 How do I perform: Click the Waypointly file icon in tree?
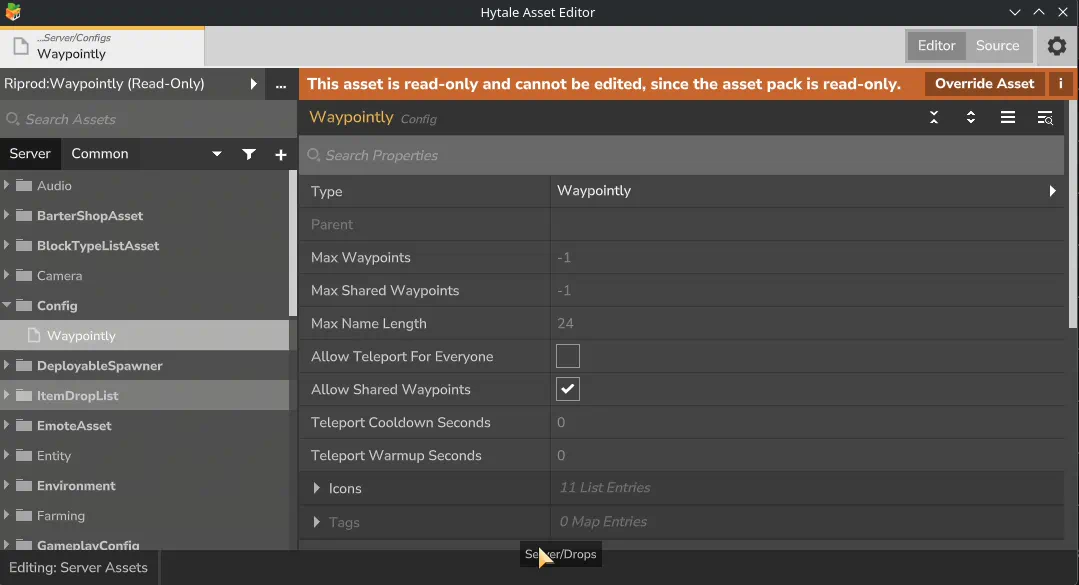pyautogui.click(x=33, y=335)
